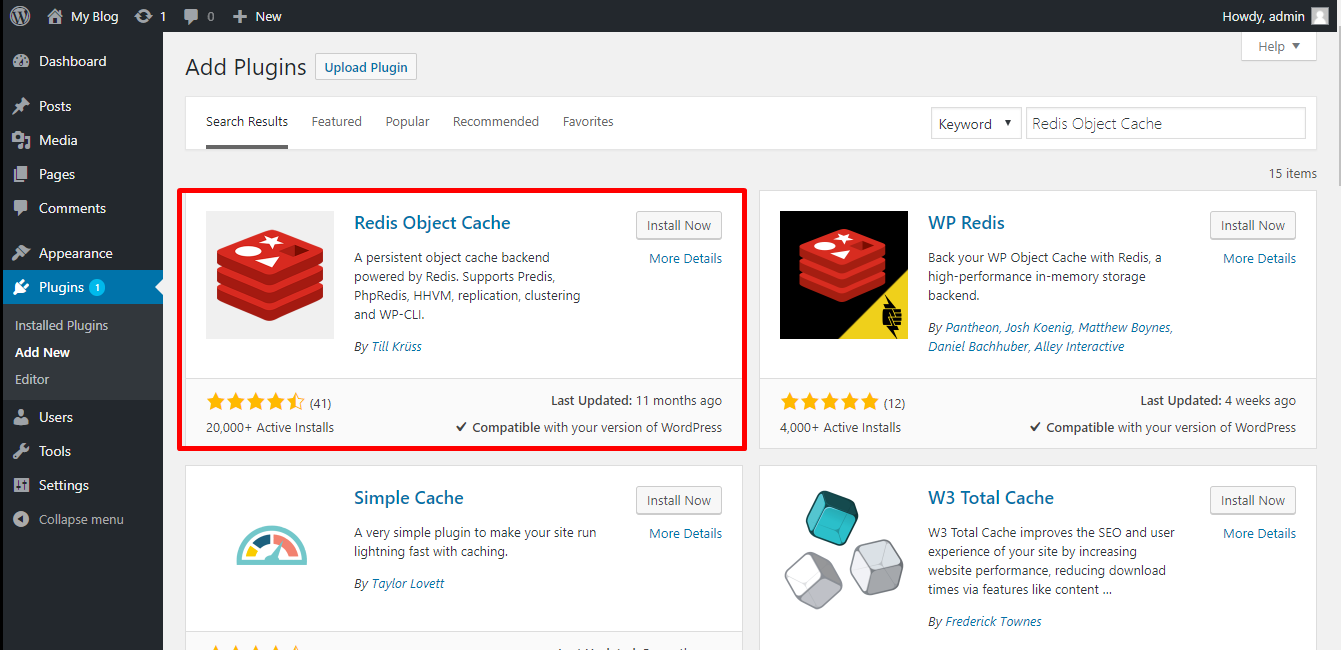Image resolution: width=1341 pixels, height=650 pixels.
Task: Install the Simple Cache plugin
Action: [x=679, y=500]
